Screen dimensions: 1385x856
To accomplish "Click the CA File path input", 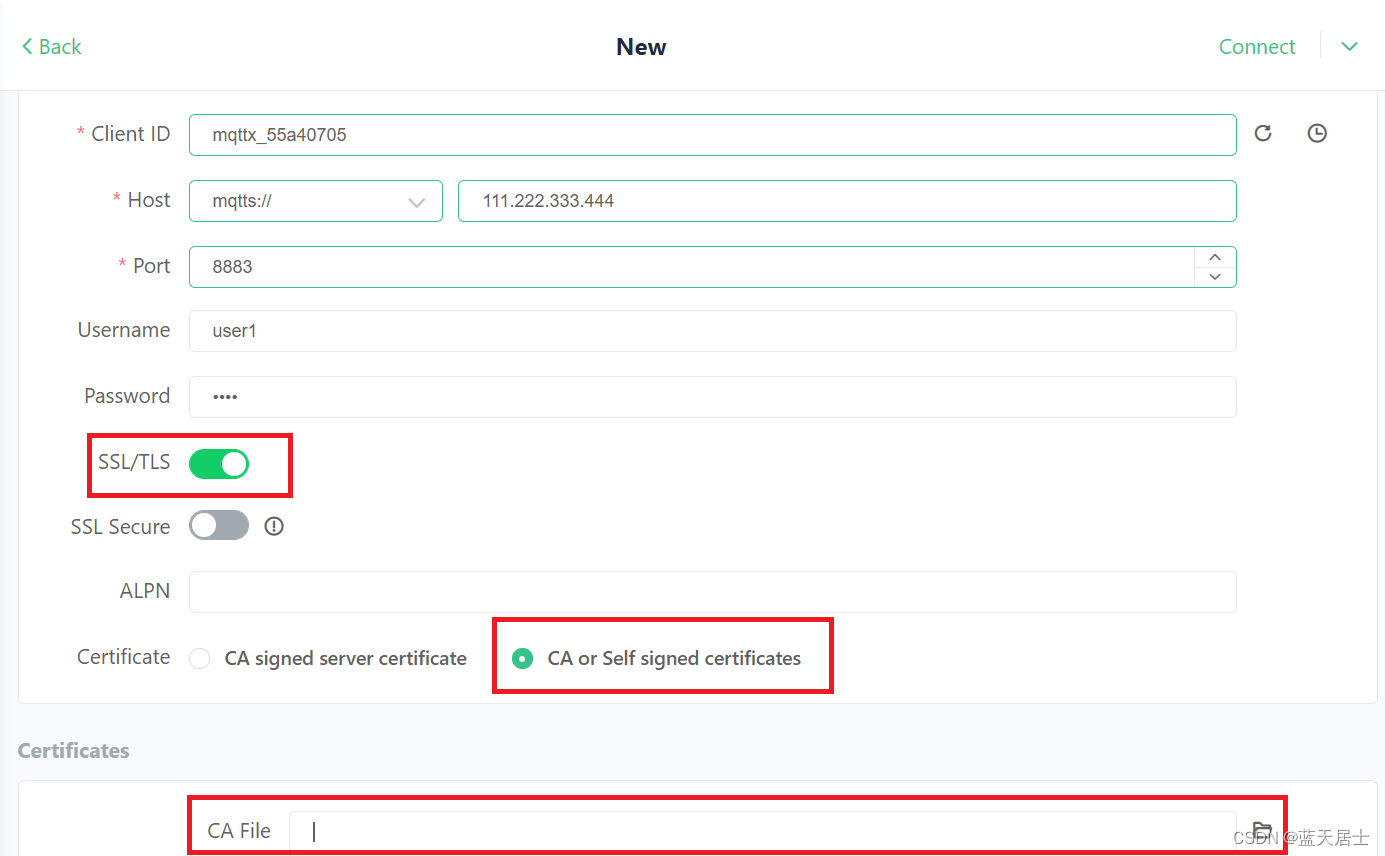I will (763, 832).
